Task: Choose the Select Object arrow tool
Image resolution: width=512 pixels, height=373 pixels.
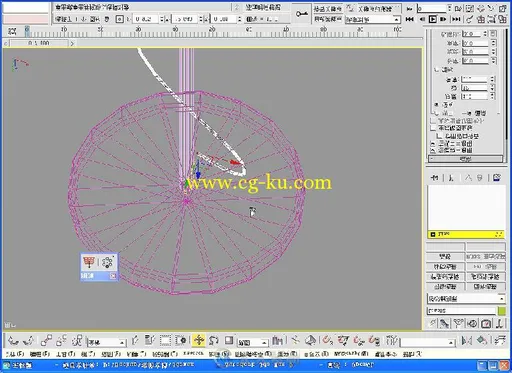Action: (135, 341)
